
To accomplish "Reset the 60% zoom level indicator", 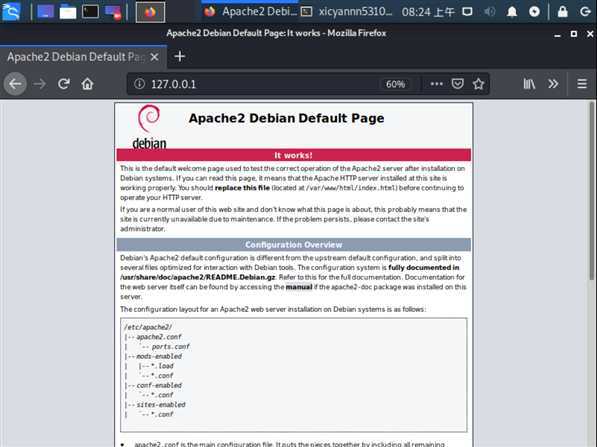I will [x=395, y=84].
